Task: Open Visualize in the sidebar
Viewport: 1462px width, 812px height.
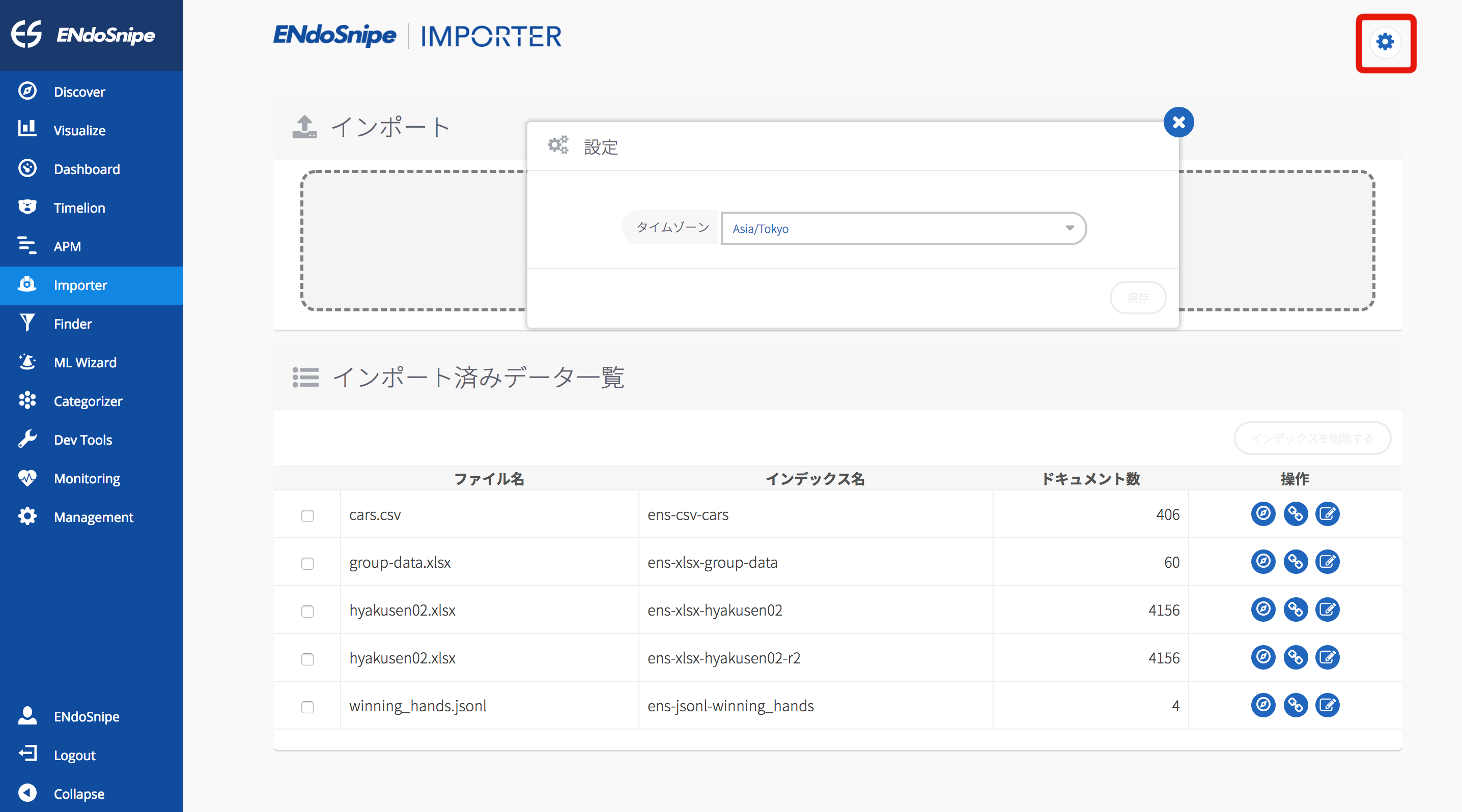Action: point(92,130)
